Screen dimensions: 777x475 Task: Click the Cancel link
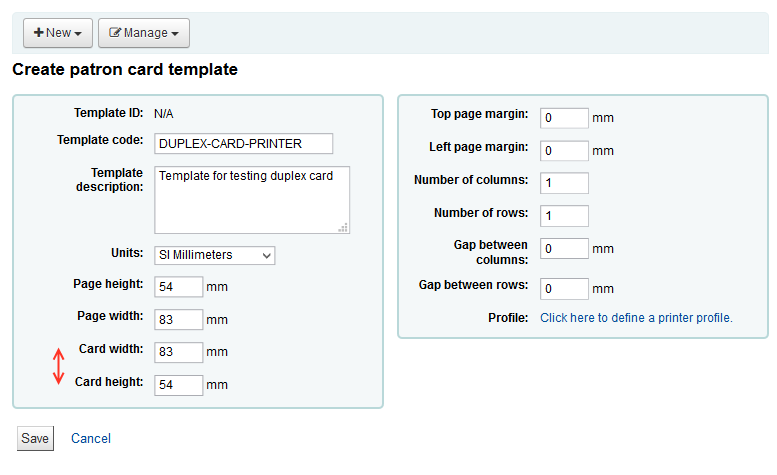[91, 438]
